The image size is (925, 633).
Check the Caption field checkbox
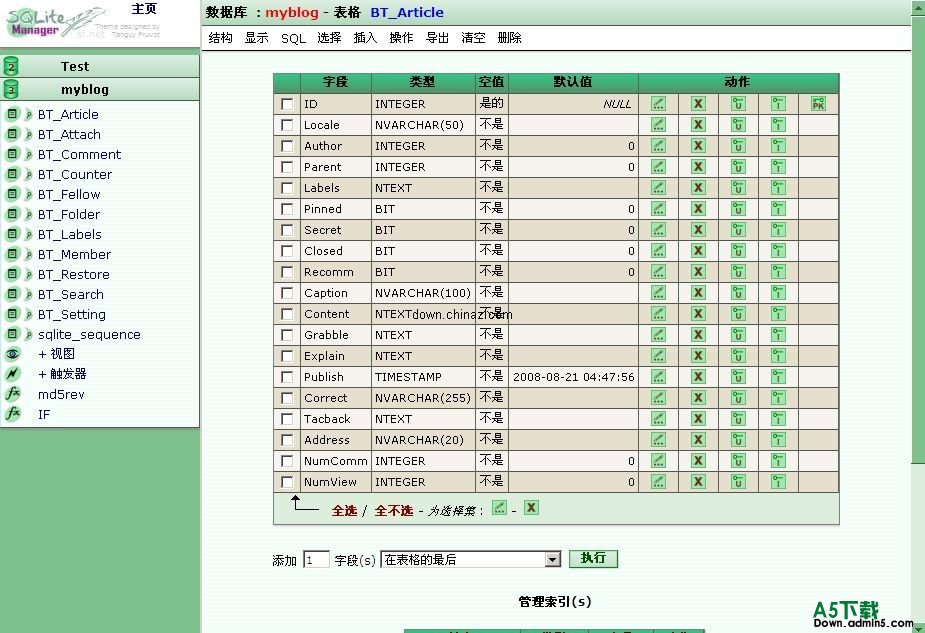tap(288, 294)
